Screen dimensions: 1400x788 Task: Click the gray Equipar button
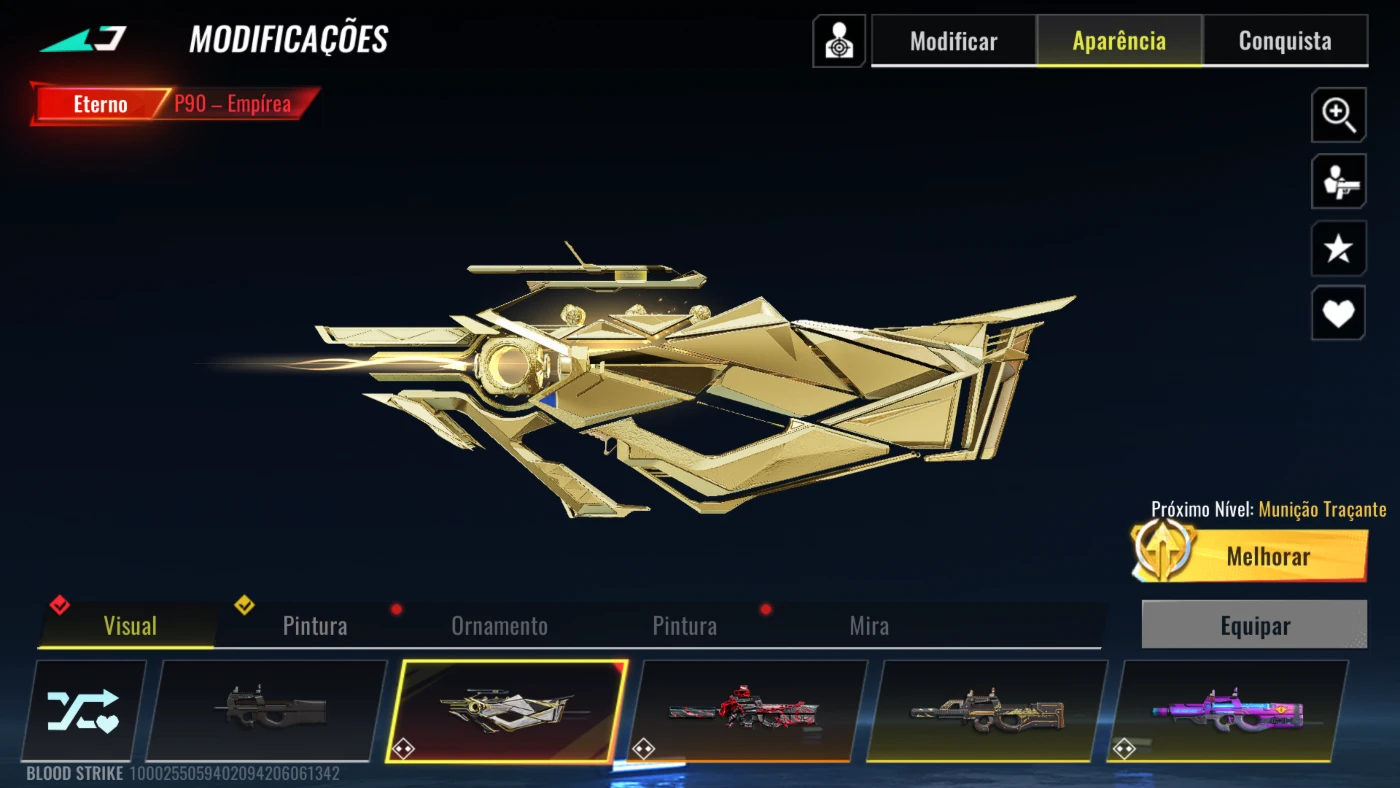point(1254,625)
